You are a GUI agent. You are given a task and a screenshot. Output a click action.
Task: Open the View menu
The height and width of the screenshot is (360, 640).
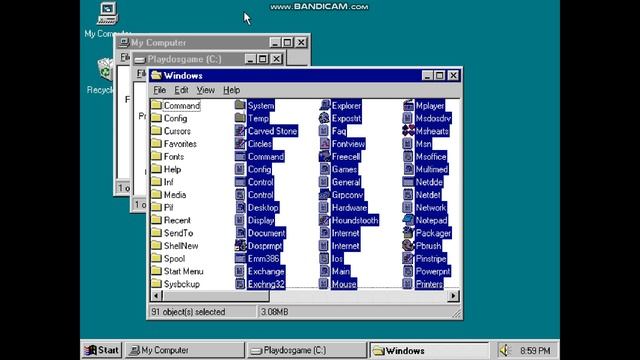click(x=205, y=90)
